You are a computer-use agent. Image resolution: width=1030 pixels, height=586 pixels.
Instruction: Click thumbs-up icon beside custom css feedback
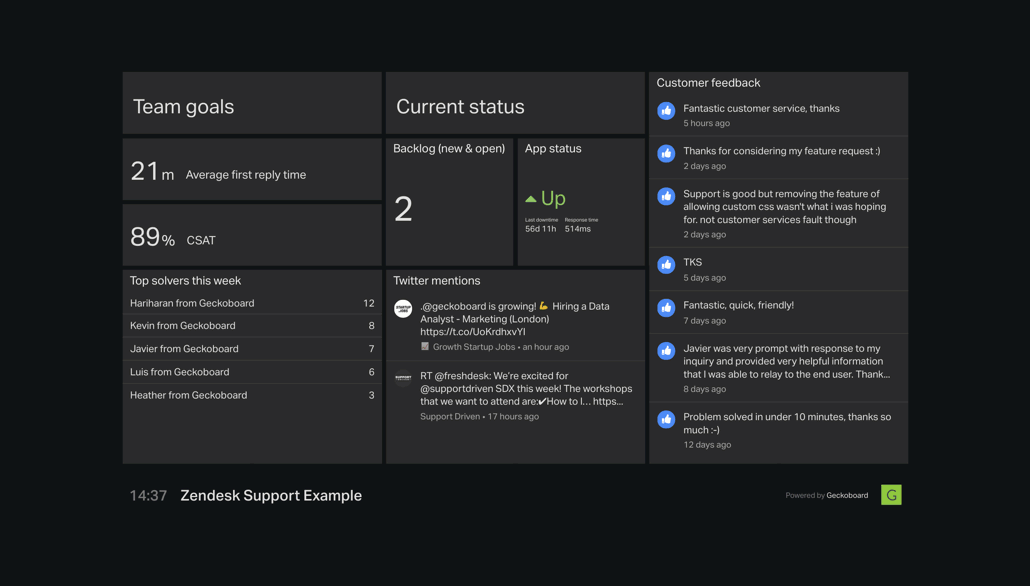click(666, 196)
